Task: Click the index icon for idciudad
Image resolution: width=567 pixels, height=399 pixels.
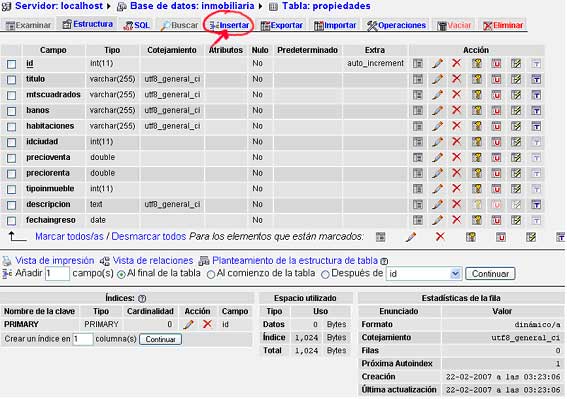Action: [516, 142]
